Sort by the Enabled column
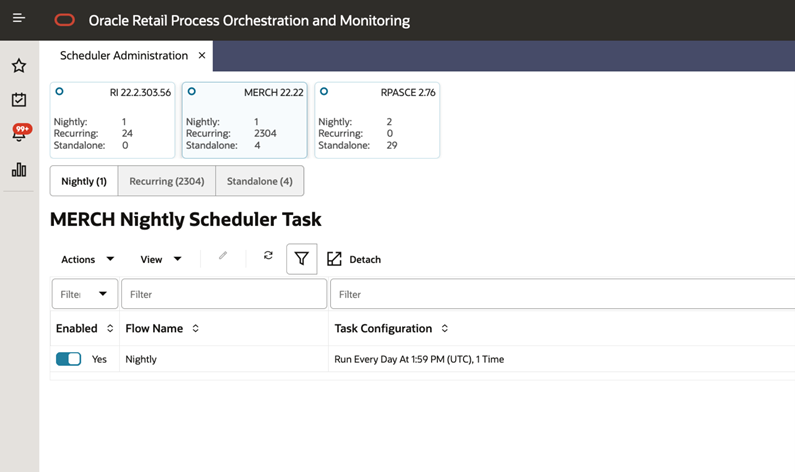The width and height of the screenshot is (795, 472). pos(110,329)
